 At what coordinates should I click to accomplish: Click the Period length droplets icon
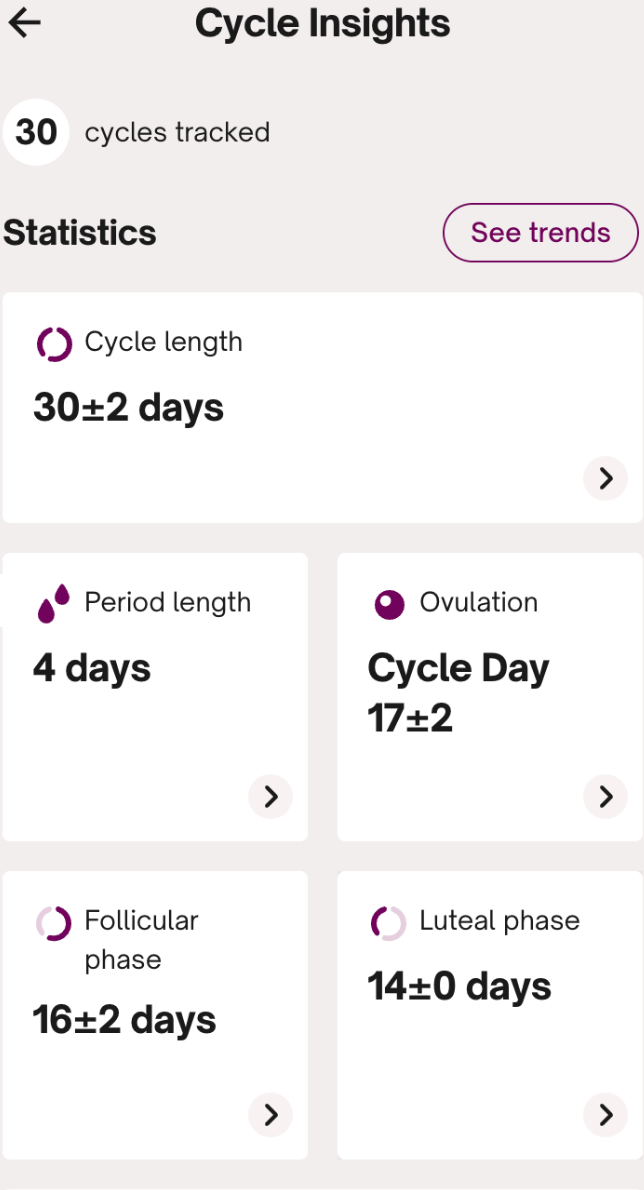tap(54, 603)
